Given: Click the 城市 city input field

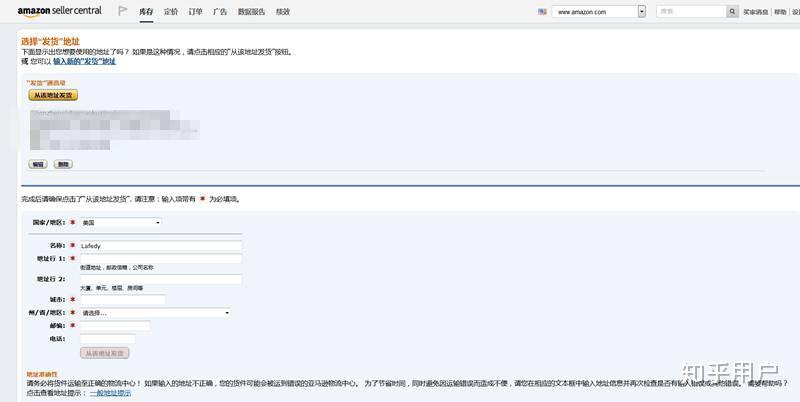Looking at the screenshot, I should pos(122,299).
